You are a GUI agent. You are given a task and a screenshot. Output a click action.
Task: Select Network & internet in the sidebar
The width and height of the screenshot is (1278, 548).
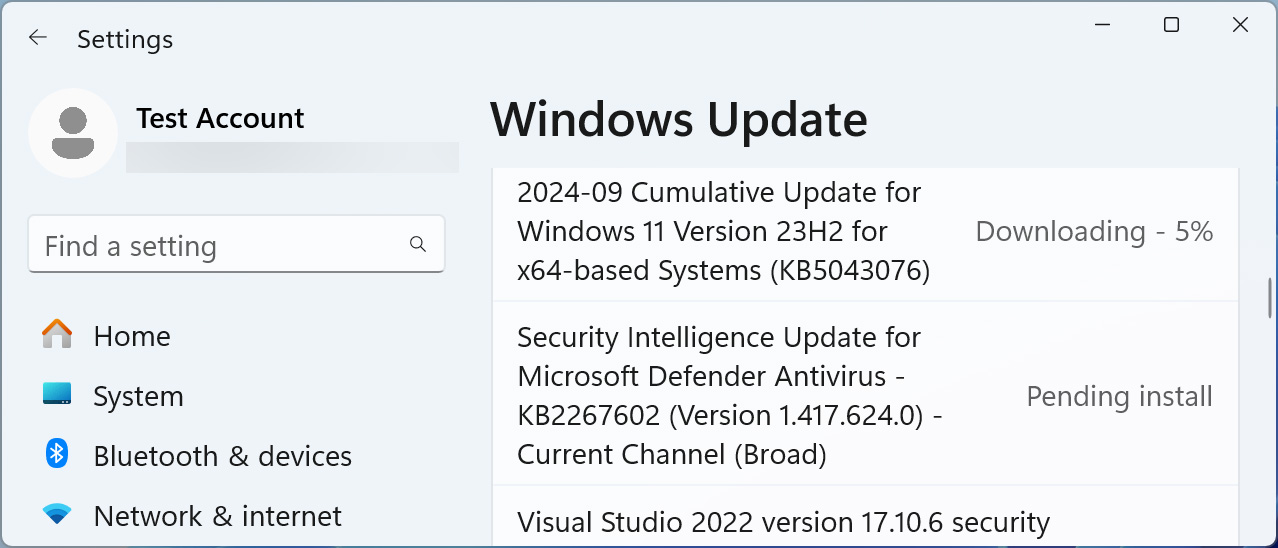(217, 516)
